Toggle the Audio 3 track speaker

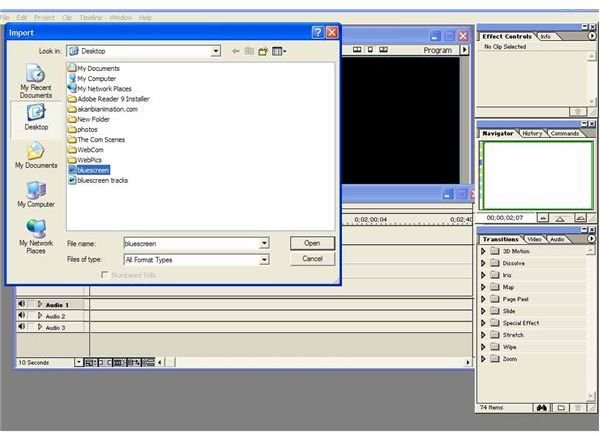[x=22, y=327]
